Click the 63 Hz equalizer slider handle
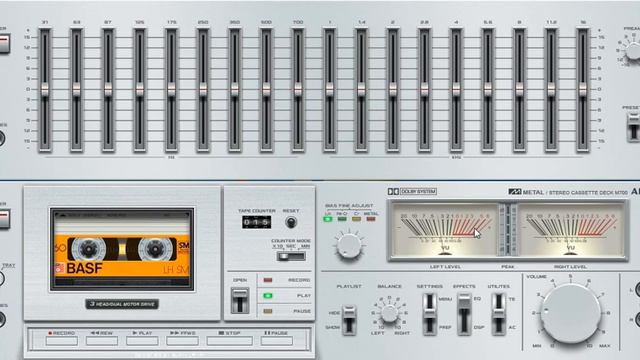This screenshot has width=640, height=360. coord(76,89)
